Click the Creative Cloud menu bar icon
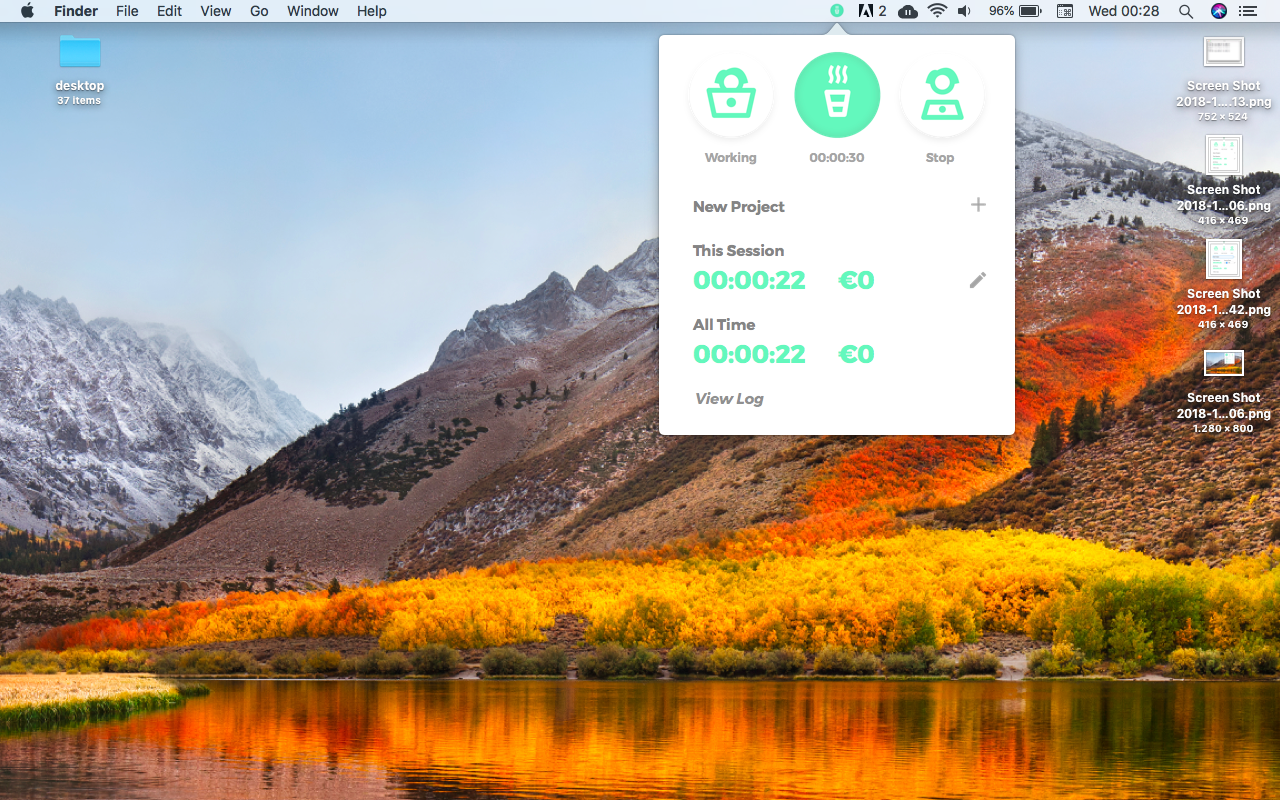 tap(907, 11)
